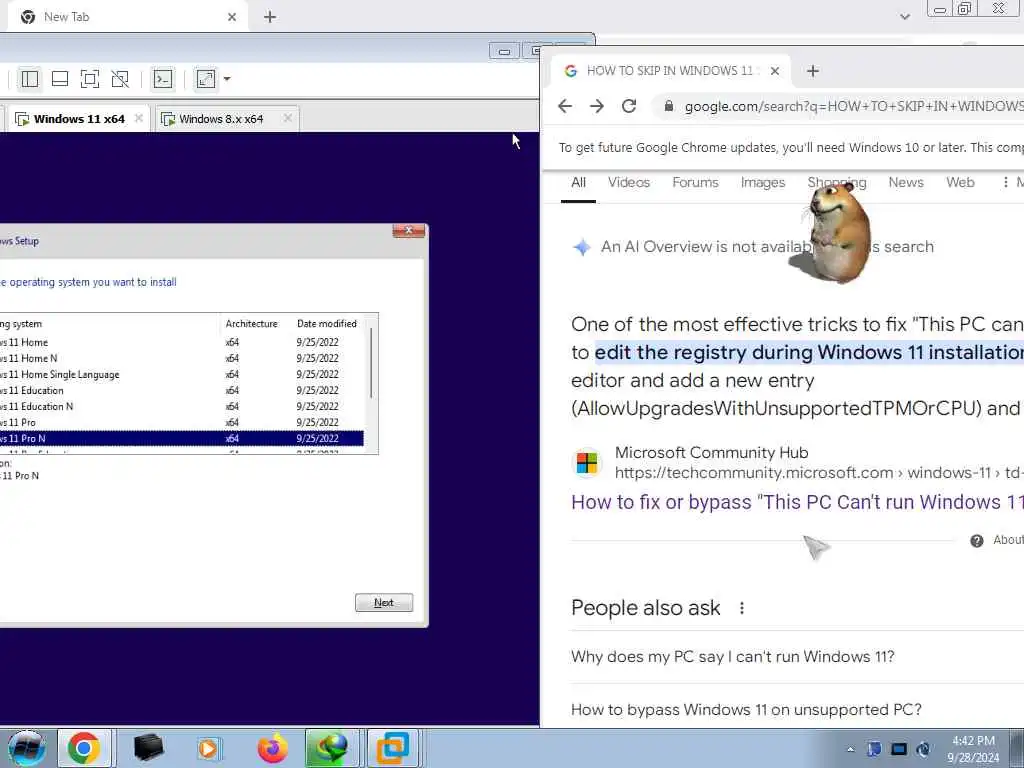Viewport: 1024px width, 768px height.
Task: Click the address bar lock icon
Action: pyautogui.click(x=669, y=106)
